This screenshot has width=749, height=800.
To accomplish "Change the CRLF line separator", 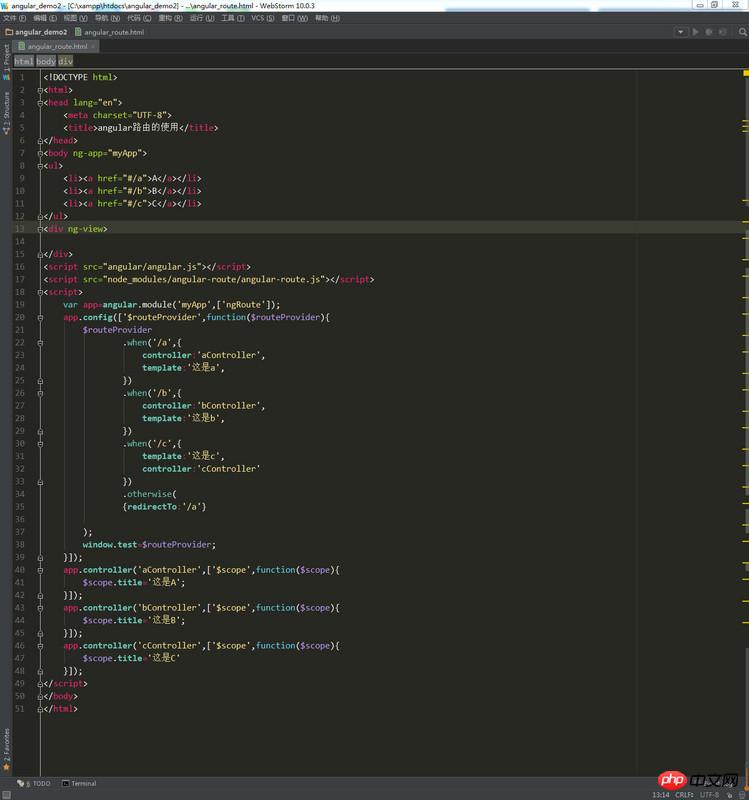I will point(684,795).
